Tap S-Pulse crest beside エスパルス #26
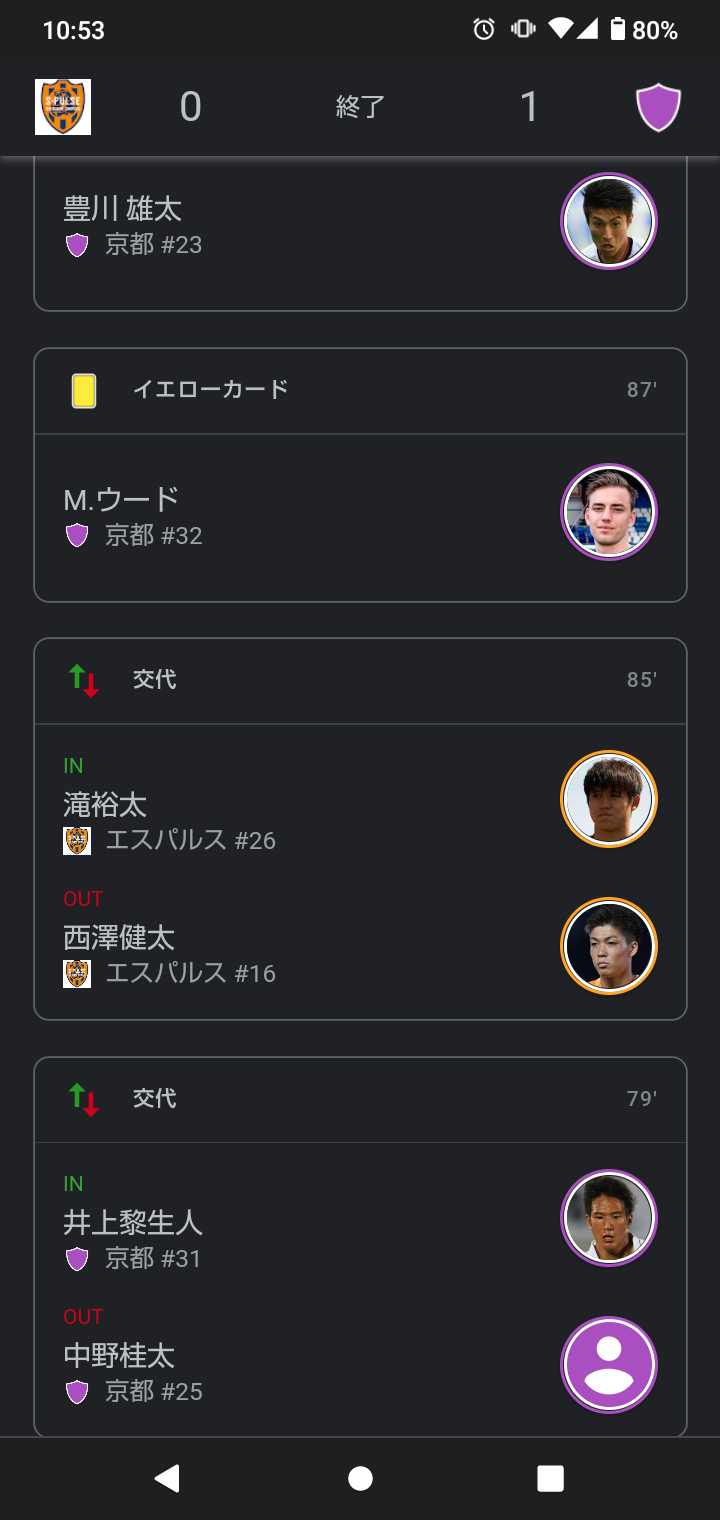The image size is (720, 1520). coord(77,841)
